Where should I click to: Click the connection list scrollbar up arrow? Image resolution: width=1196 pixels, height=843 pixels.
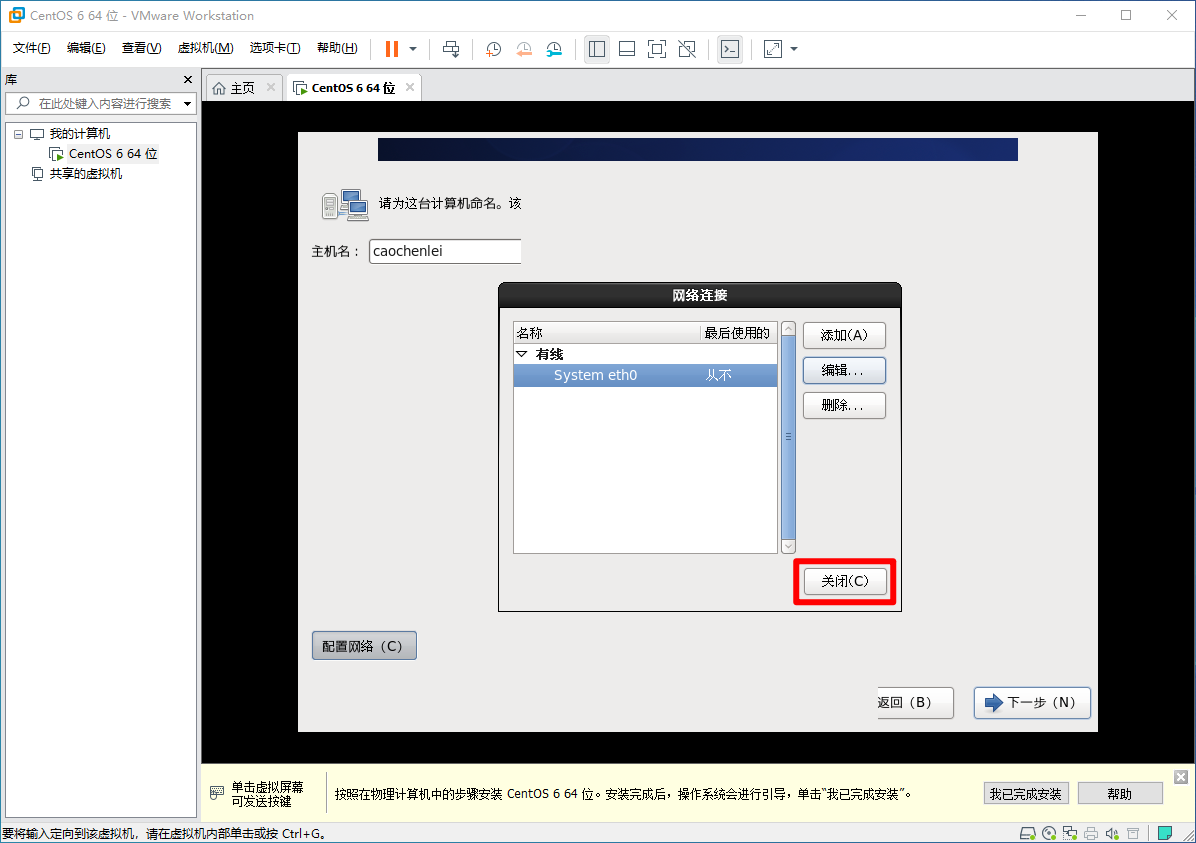[x=789, y=329]
